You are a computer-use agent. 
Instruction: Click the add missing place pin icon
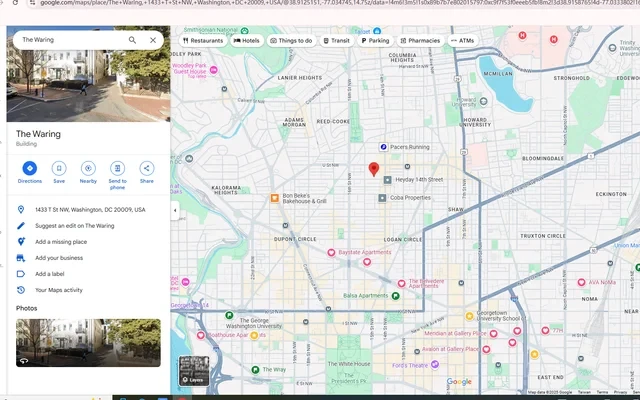[x=21, y=242]
